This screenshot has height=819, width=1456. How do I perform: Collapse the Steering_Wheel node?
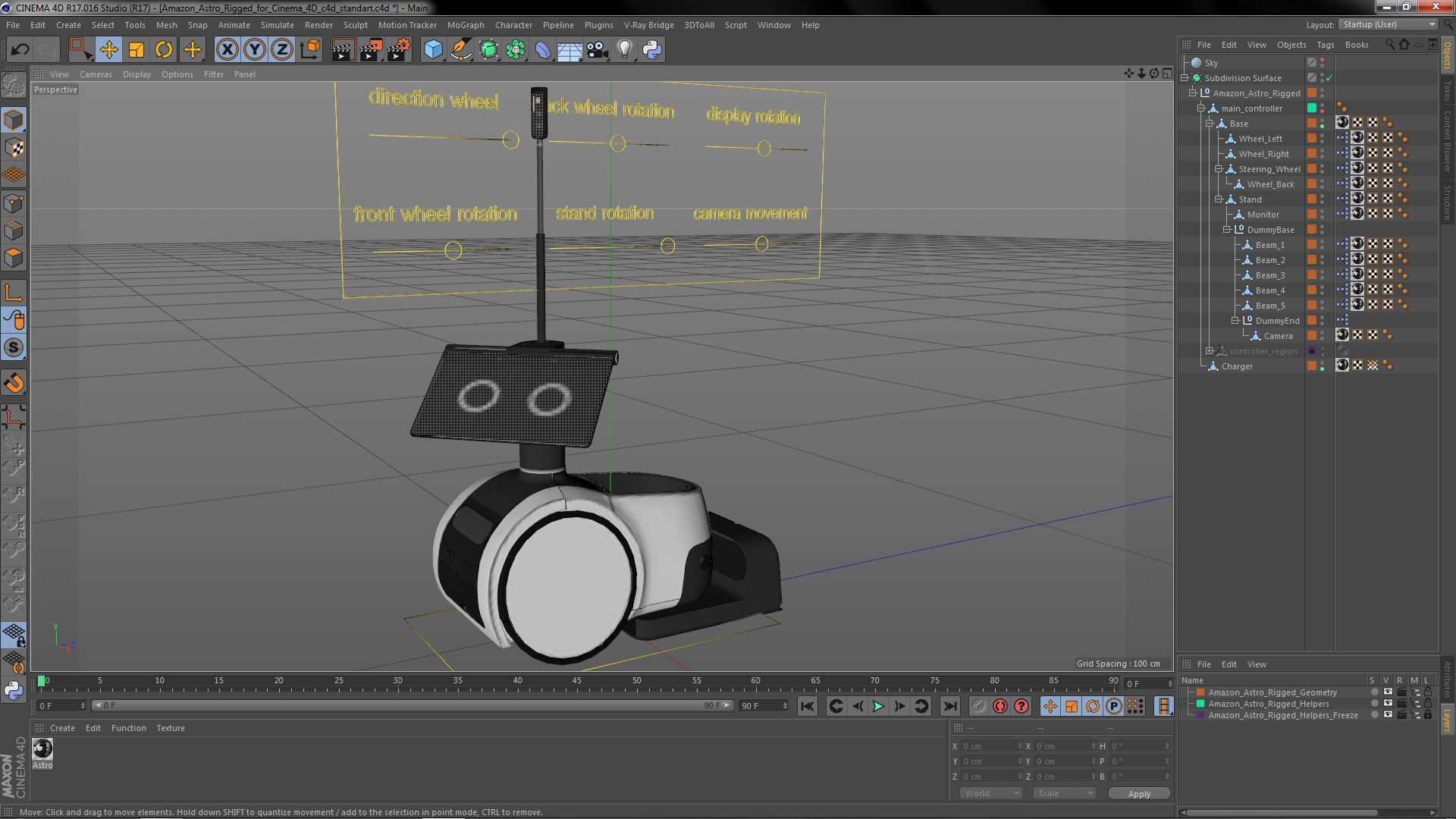point(1219,169)
